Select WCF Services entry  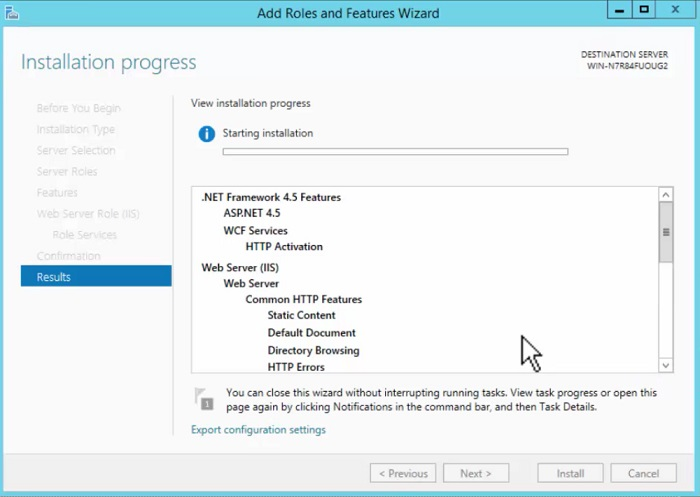(x=255, y=230)
